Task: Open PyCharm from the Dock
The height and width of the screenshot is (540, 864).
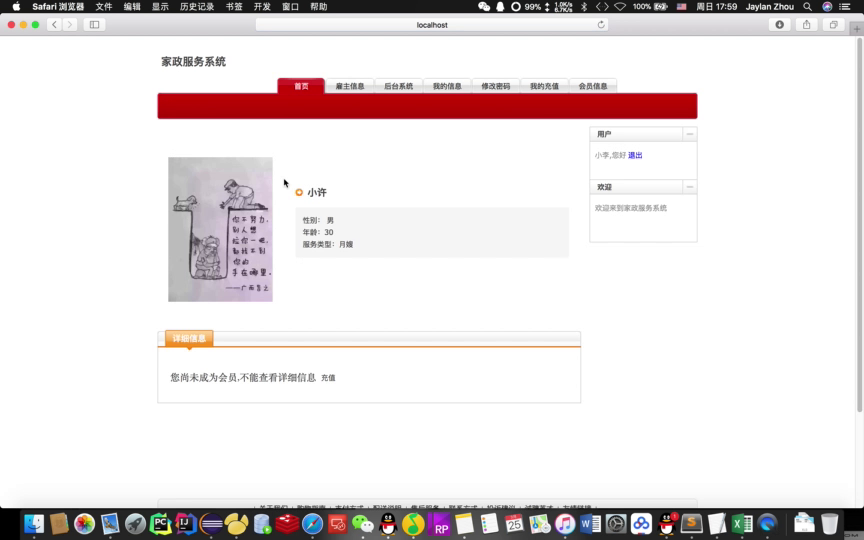Action: (160, 524)
